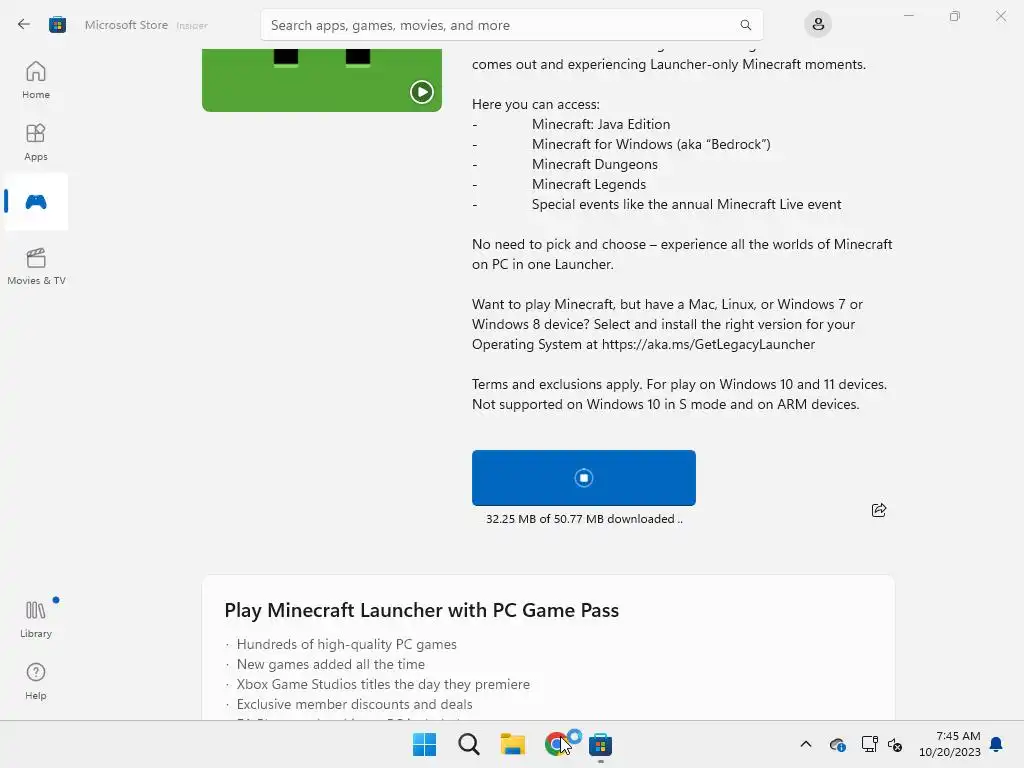The width and height of the screenshot is (1024, 768).
Task: Click the line "Minecraft Dungeons"
Action: pos(594,164)
